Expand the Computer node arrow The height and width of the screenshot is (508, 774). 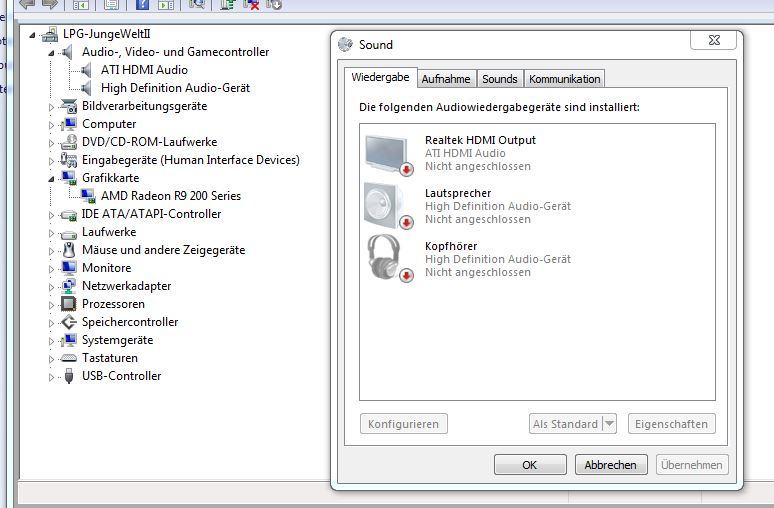(x=51, y=125)
